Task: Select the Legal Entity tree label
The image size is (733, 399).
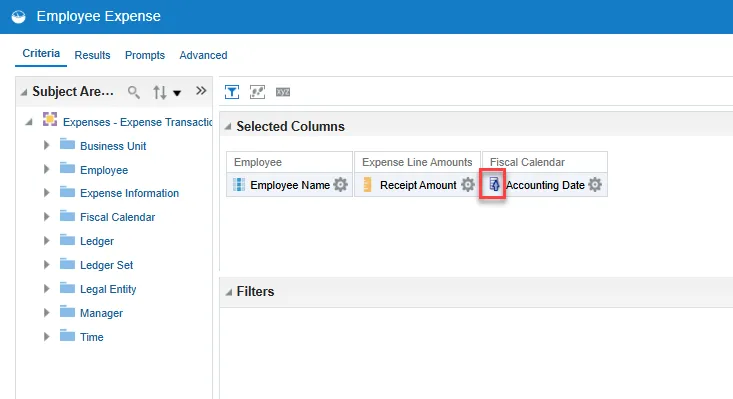Action: (x=108, y=289)
